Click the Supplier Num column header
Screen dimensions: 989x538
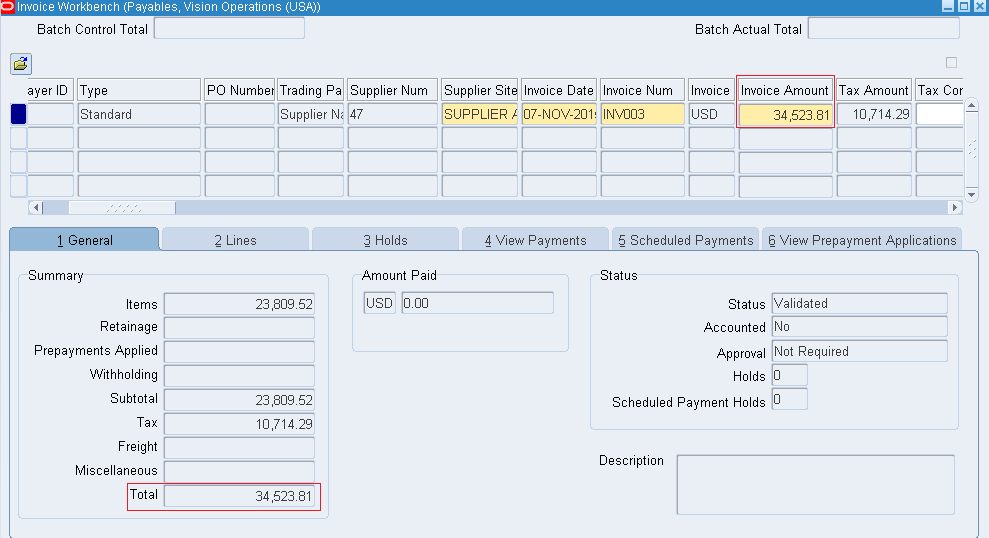[x=392, y=90]
